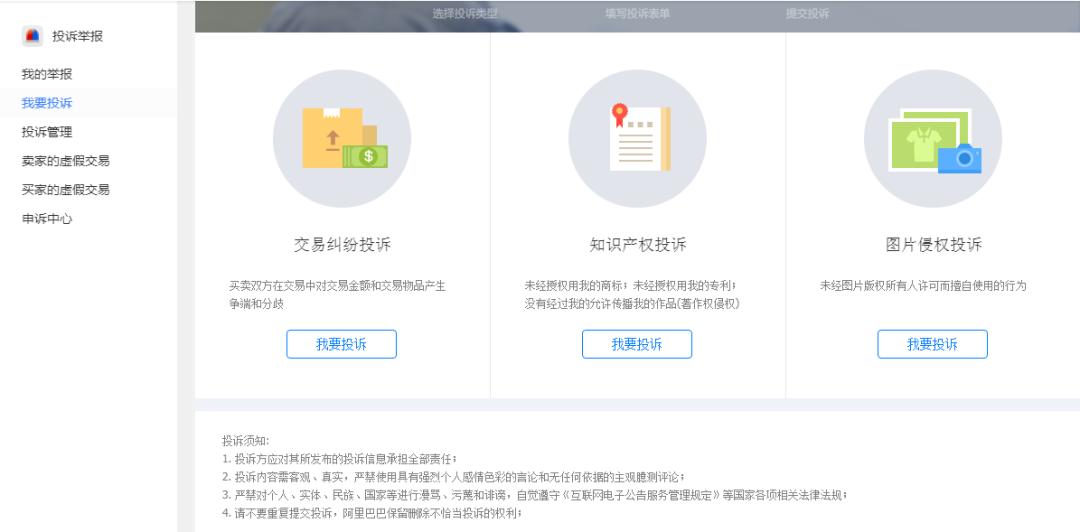The width and height of the screenshot is (1080, 532).
Task: Open 申诉中心 in the sidebar
Action: click(47, 219)
